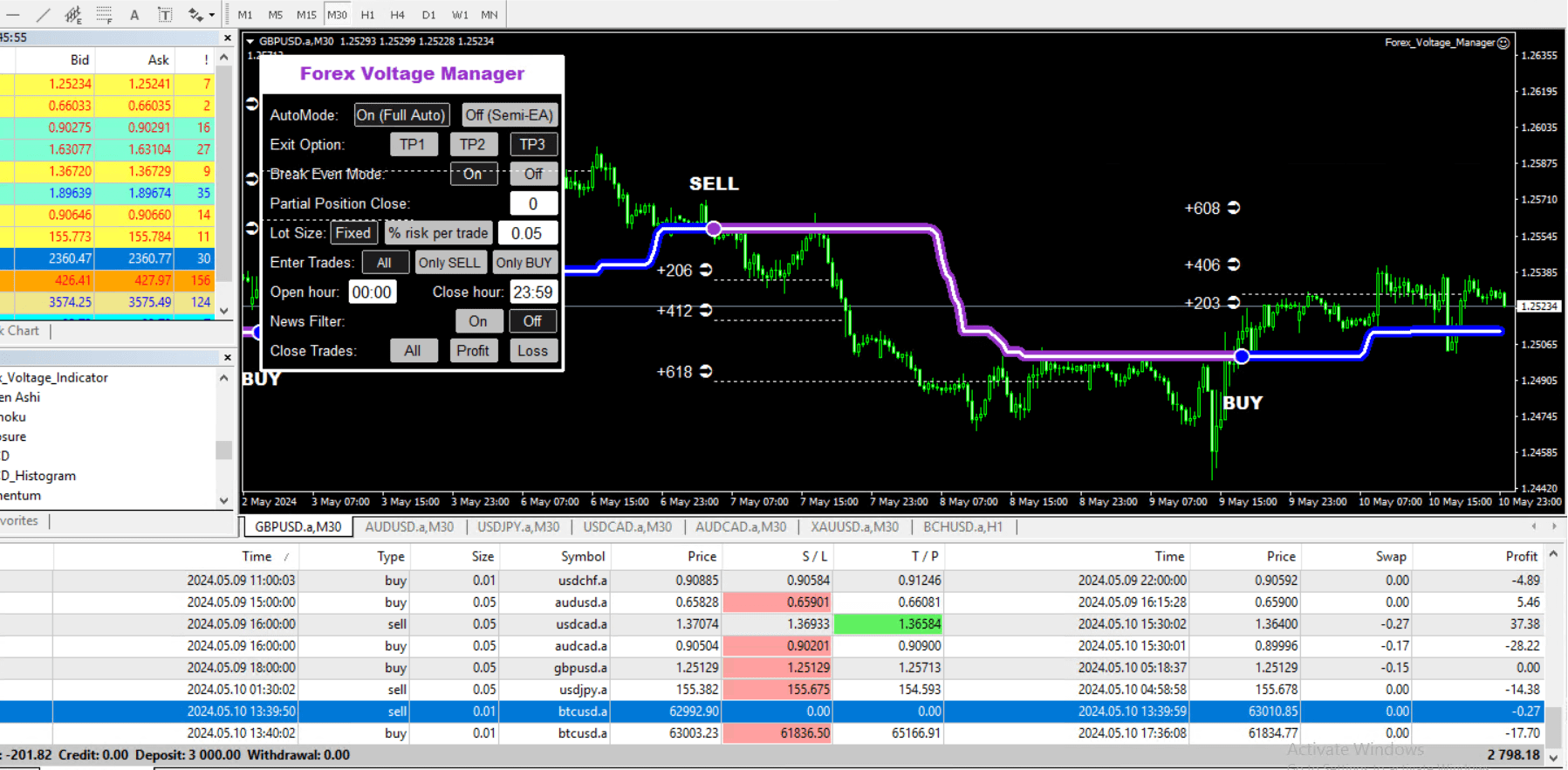Switch to the XAUUSD.a,M30 chart tab
The image size is (1568, 770).
[854, 526]
